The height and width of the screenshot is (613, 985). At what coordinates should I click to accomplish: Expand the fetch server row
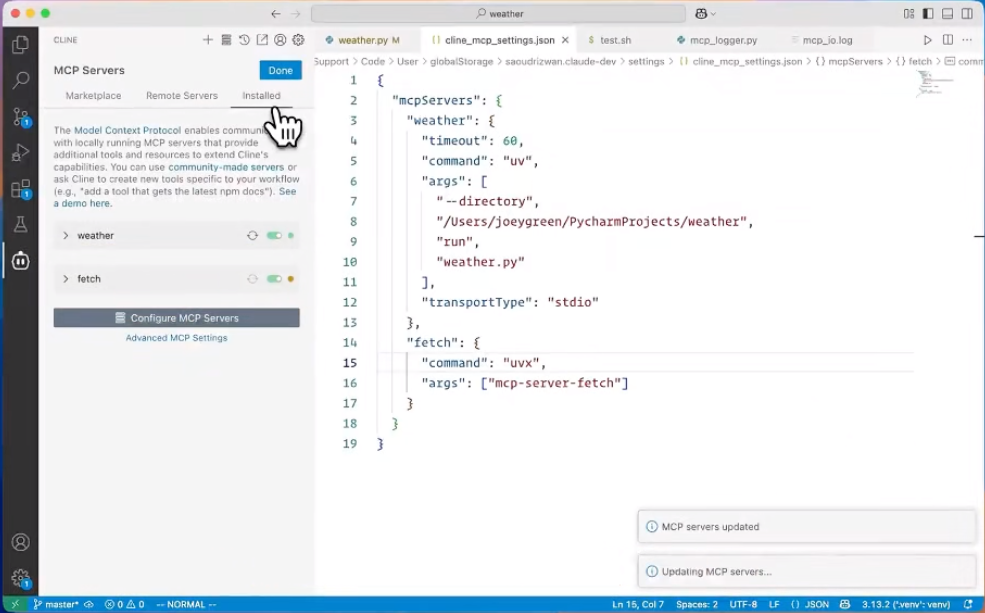point(65,279)
